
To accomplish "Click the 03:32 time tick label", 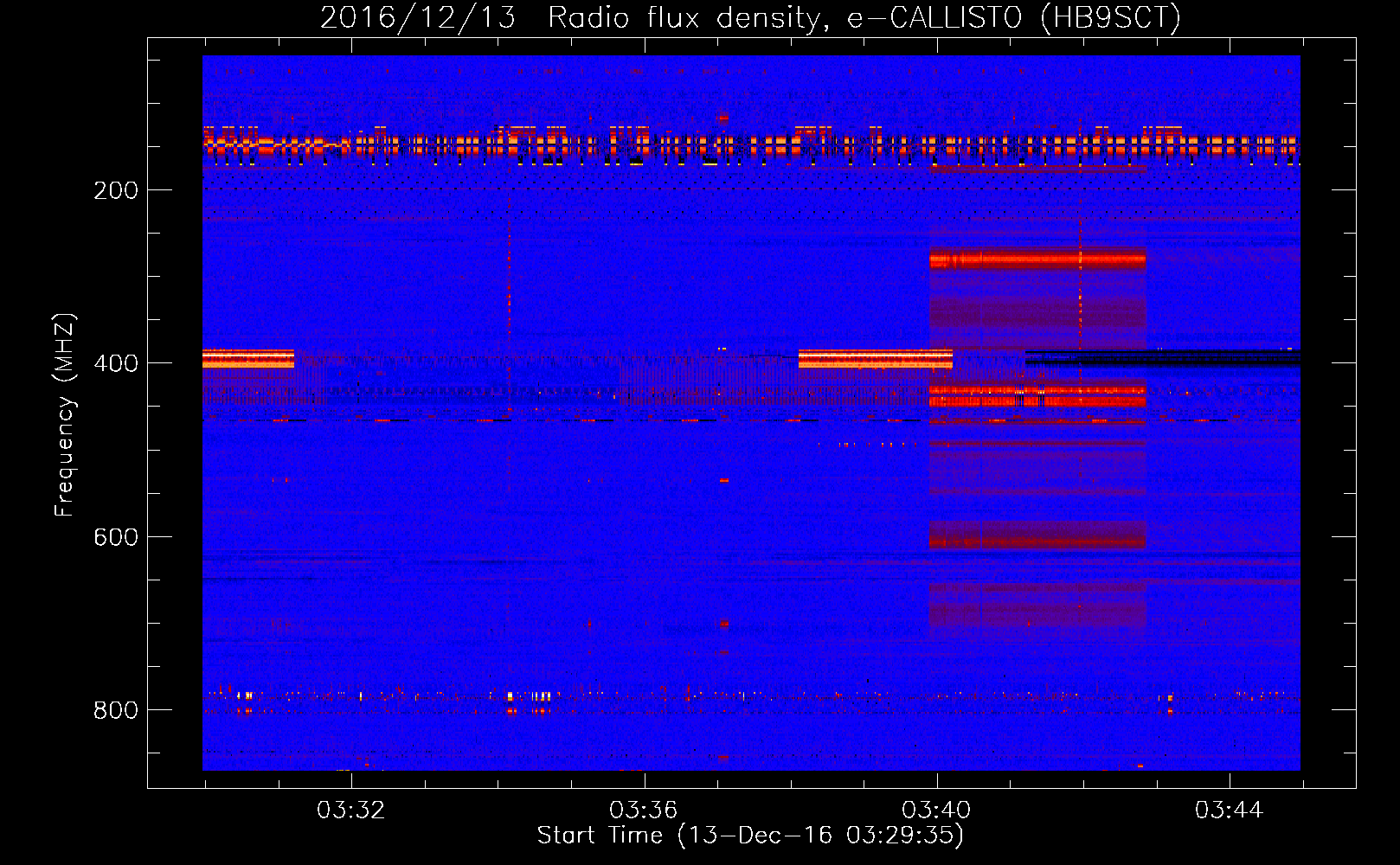I will [x=350, y=811].
